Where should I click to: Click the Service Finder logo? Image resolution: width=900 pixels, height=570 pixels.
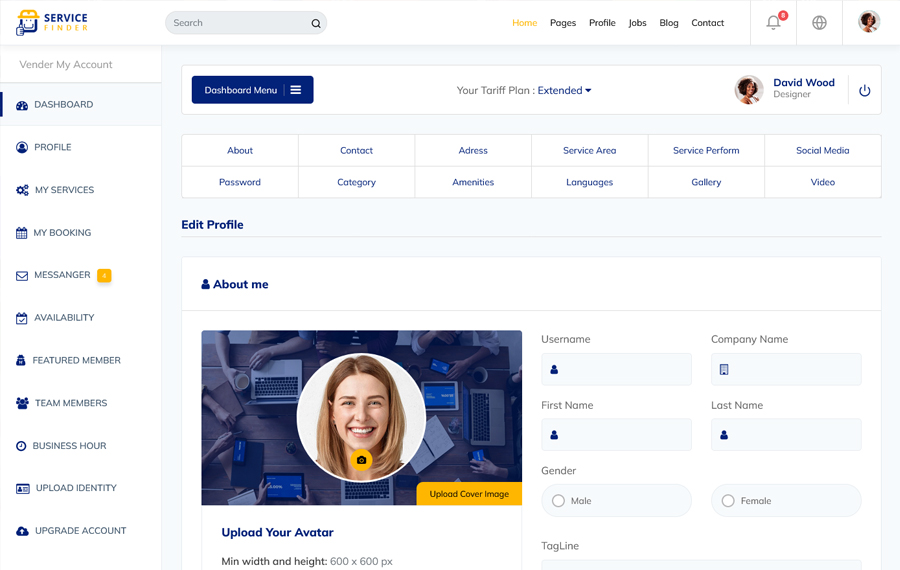[x=52, y=22]
